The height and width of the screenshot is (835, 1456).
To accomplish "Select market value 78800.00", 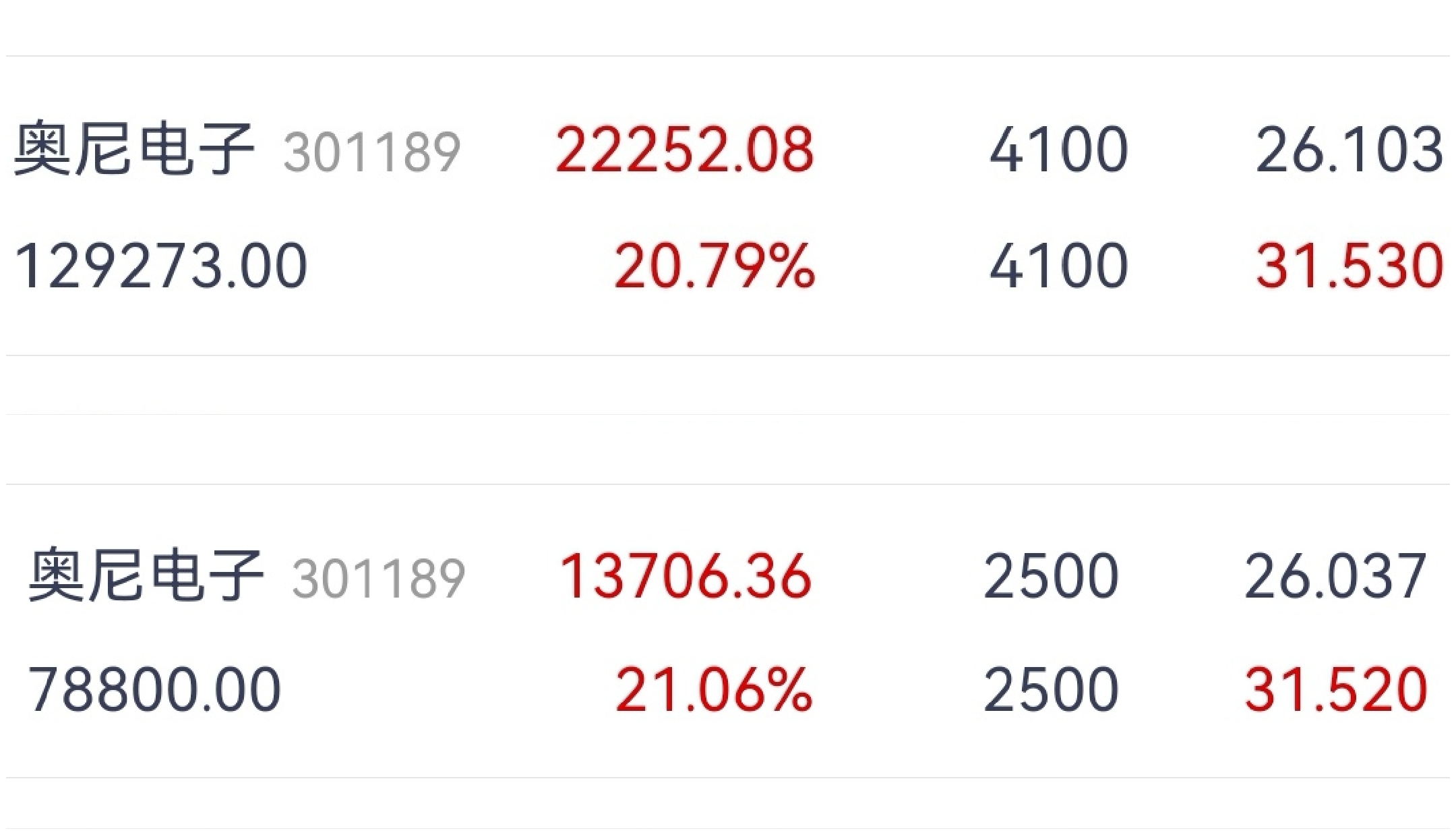I will tap(154, 689).
